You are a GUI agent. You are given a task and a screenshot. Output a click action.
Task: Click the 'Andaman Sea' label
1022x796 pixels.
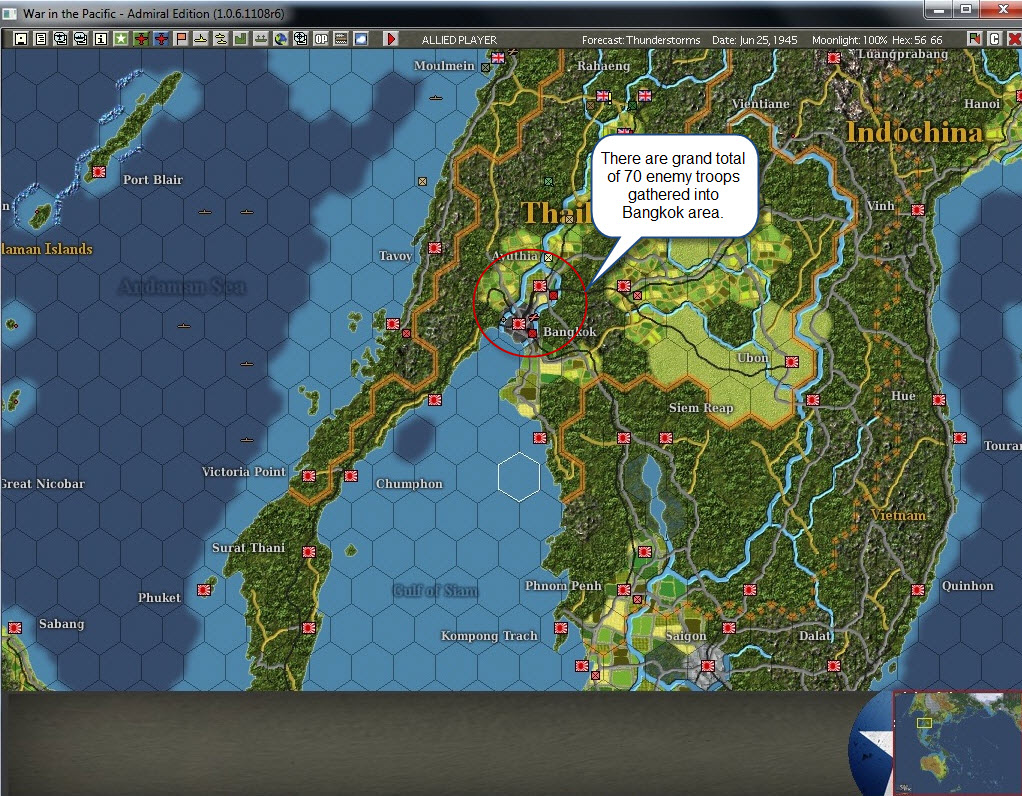[x=182, y=286]
